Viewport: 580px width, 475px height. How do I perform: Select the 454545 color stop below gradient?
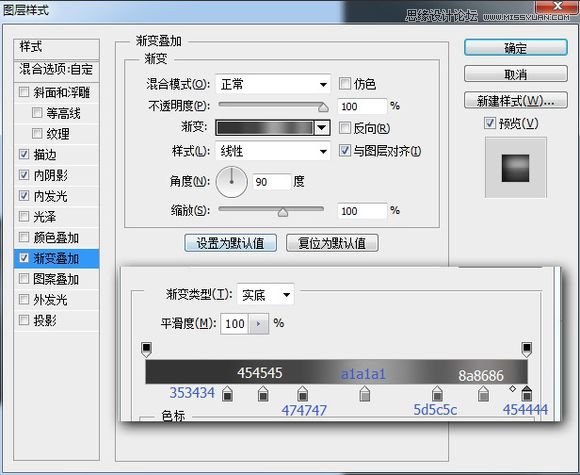pos(263,394)
